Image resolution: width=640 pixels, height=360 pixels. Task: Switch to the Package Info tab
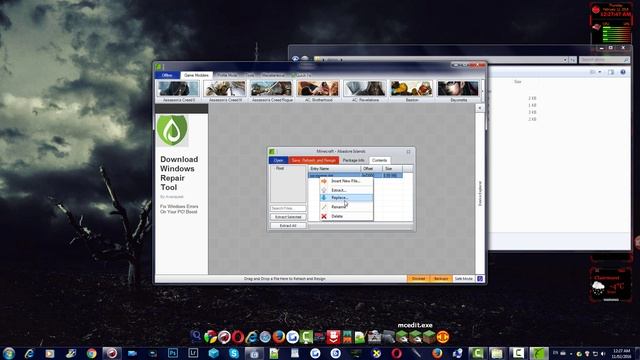[353, 160]
